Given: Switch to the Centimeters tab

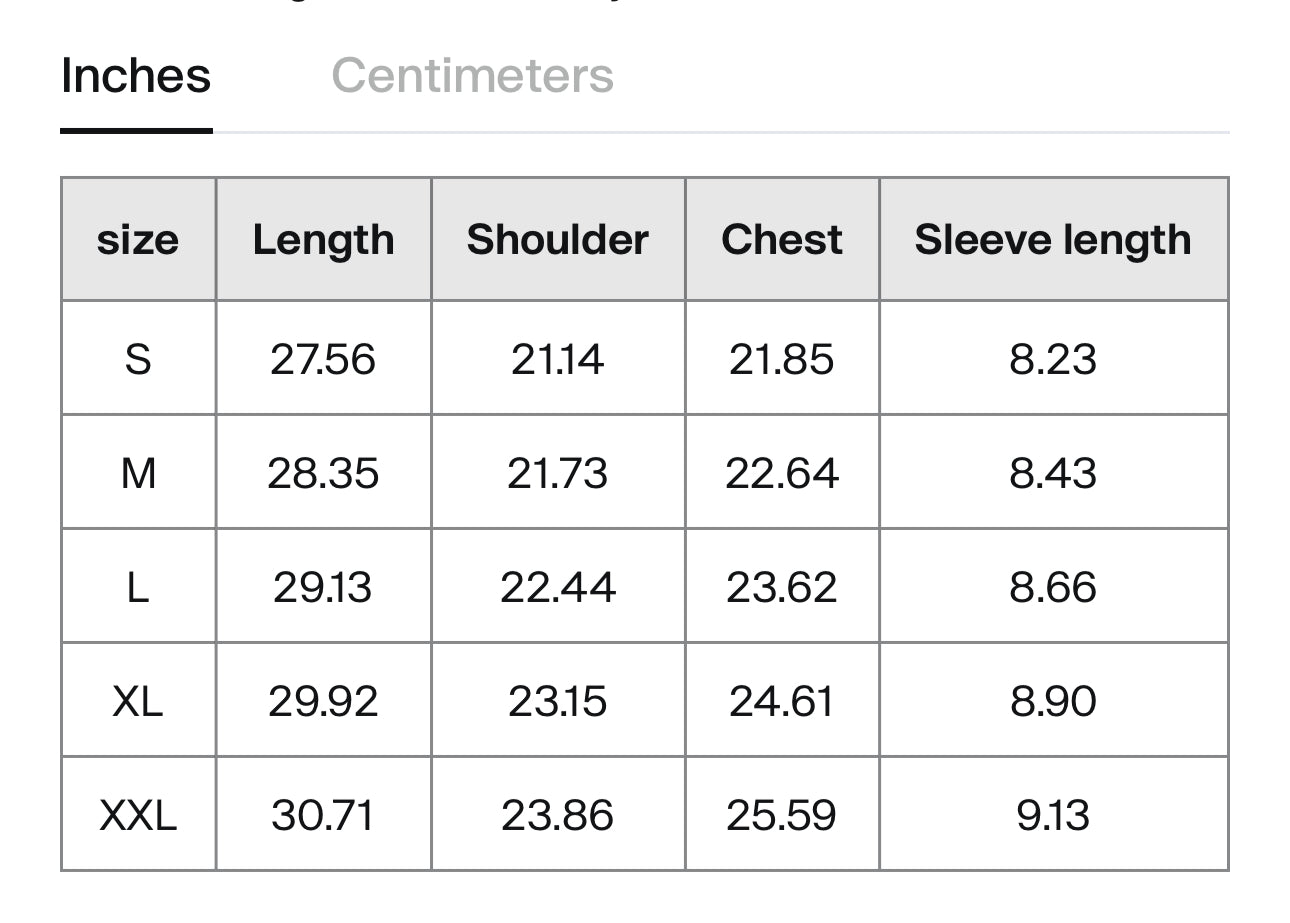Looking at the screenshot, I should coord(472,76).
